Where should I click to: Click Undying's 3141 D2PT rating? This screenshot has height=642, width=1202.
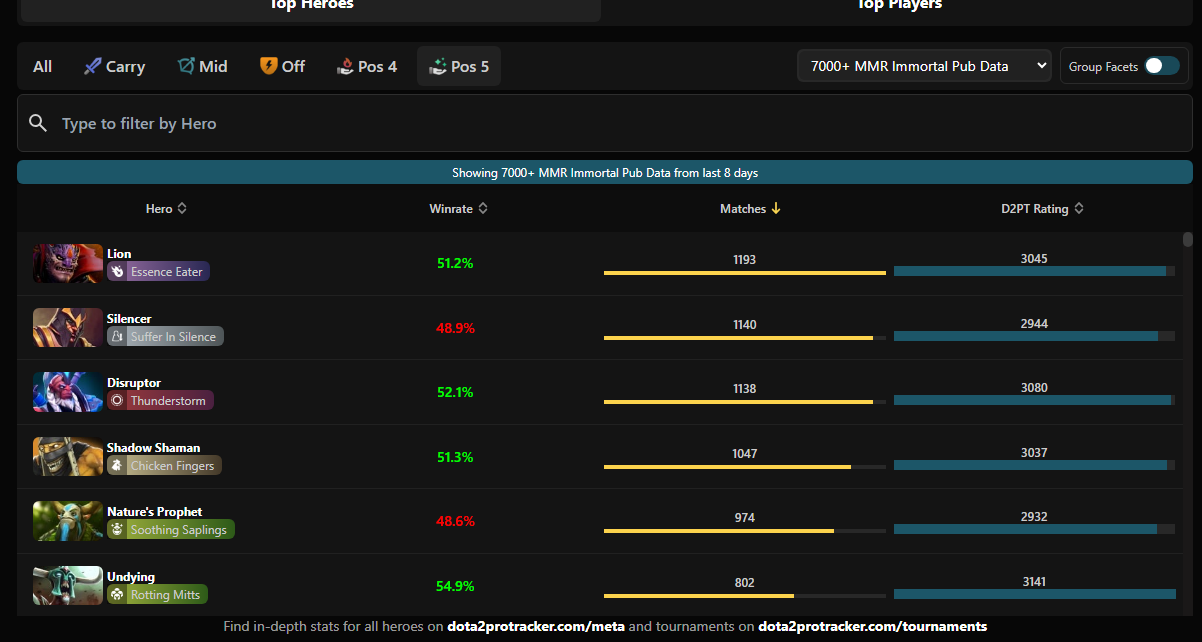1034,582
